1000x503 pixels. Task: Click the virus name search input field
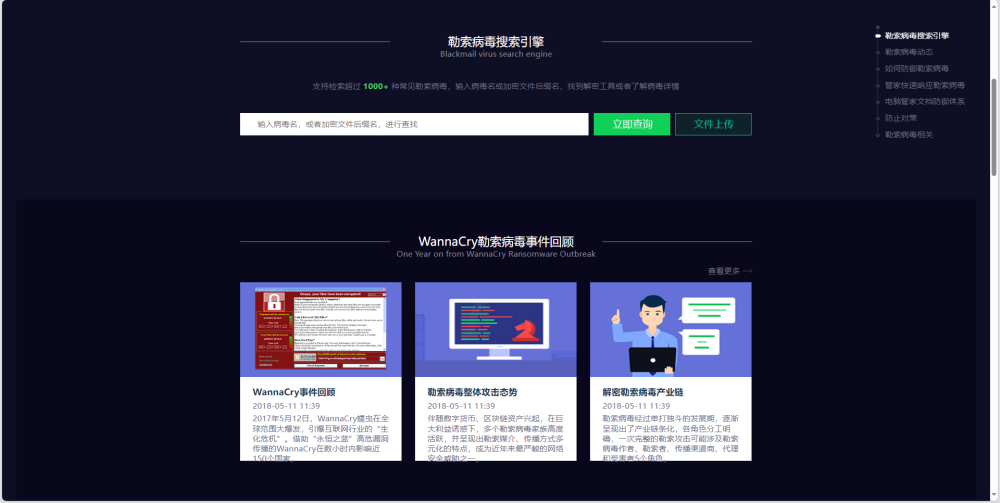(x=414, y=124)
